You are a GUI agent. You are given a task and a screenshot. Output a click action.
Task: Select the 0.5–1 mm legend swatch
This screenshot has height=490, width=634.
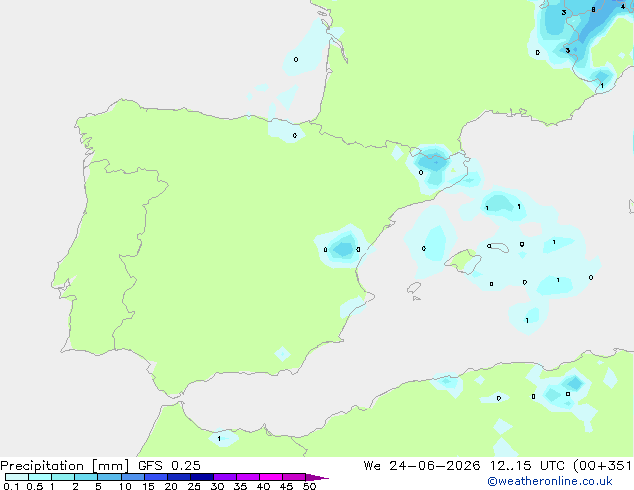40,477
